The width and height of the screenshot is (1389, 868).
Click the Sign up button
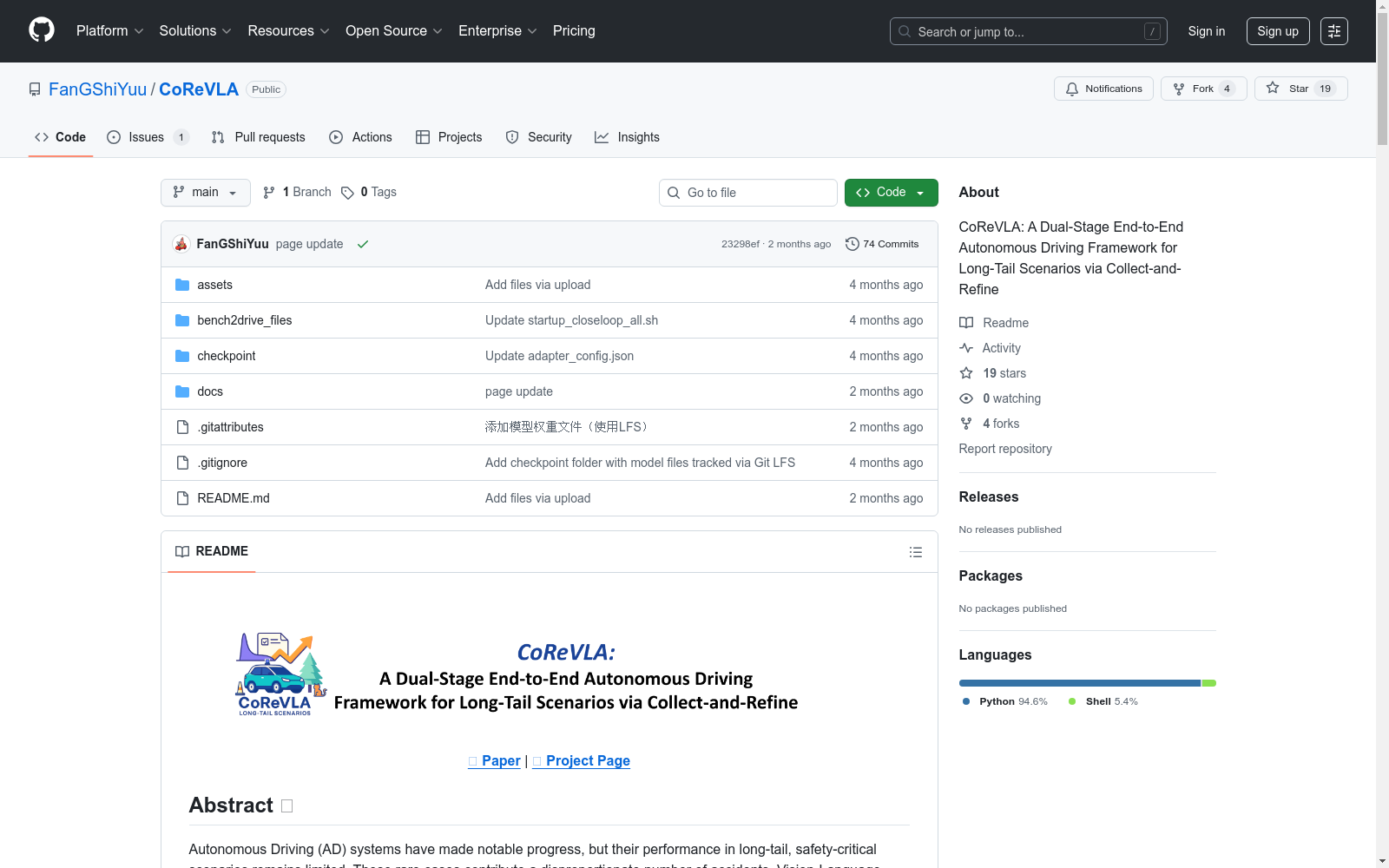1278,31
